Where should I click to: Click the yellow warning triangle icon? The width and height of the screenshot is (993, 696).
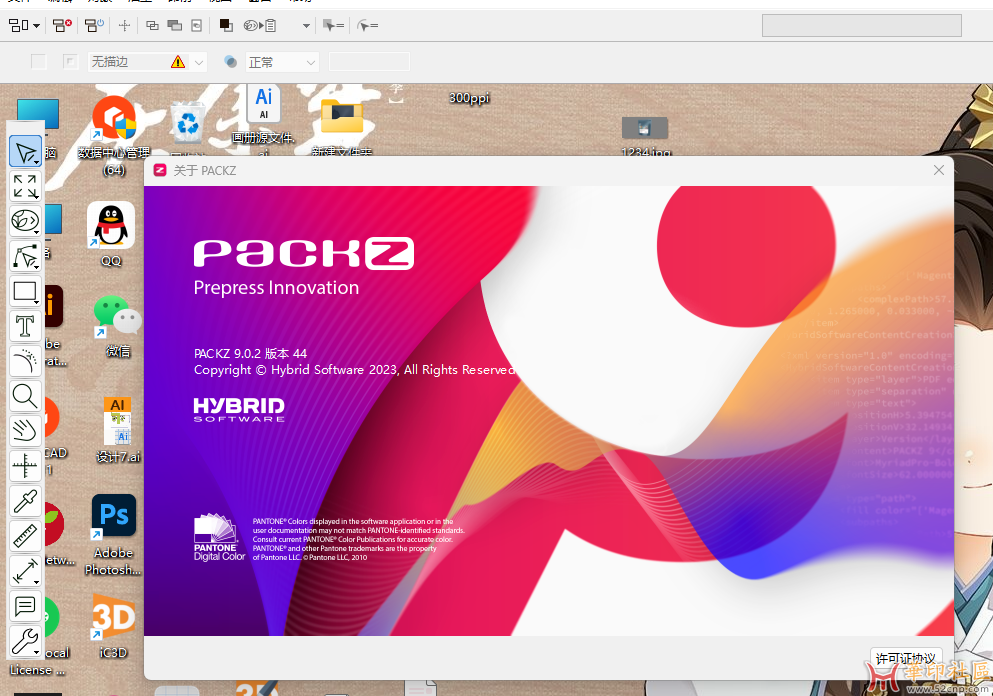[178, 61]
